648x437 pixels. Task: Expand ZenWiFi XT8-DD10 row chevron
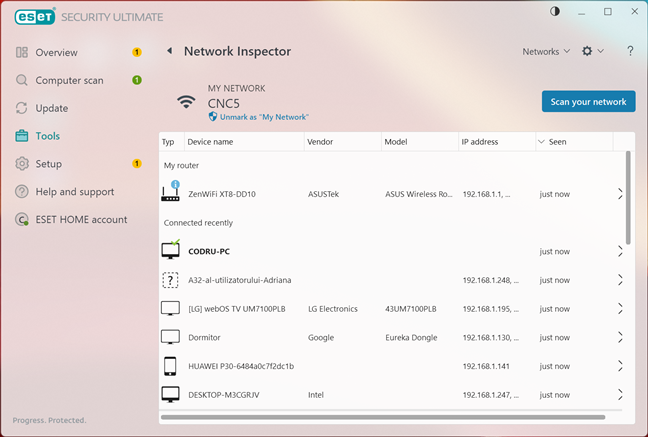(620, 193)
